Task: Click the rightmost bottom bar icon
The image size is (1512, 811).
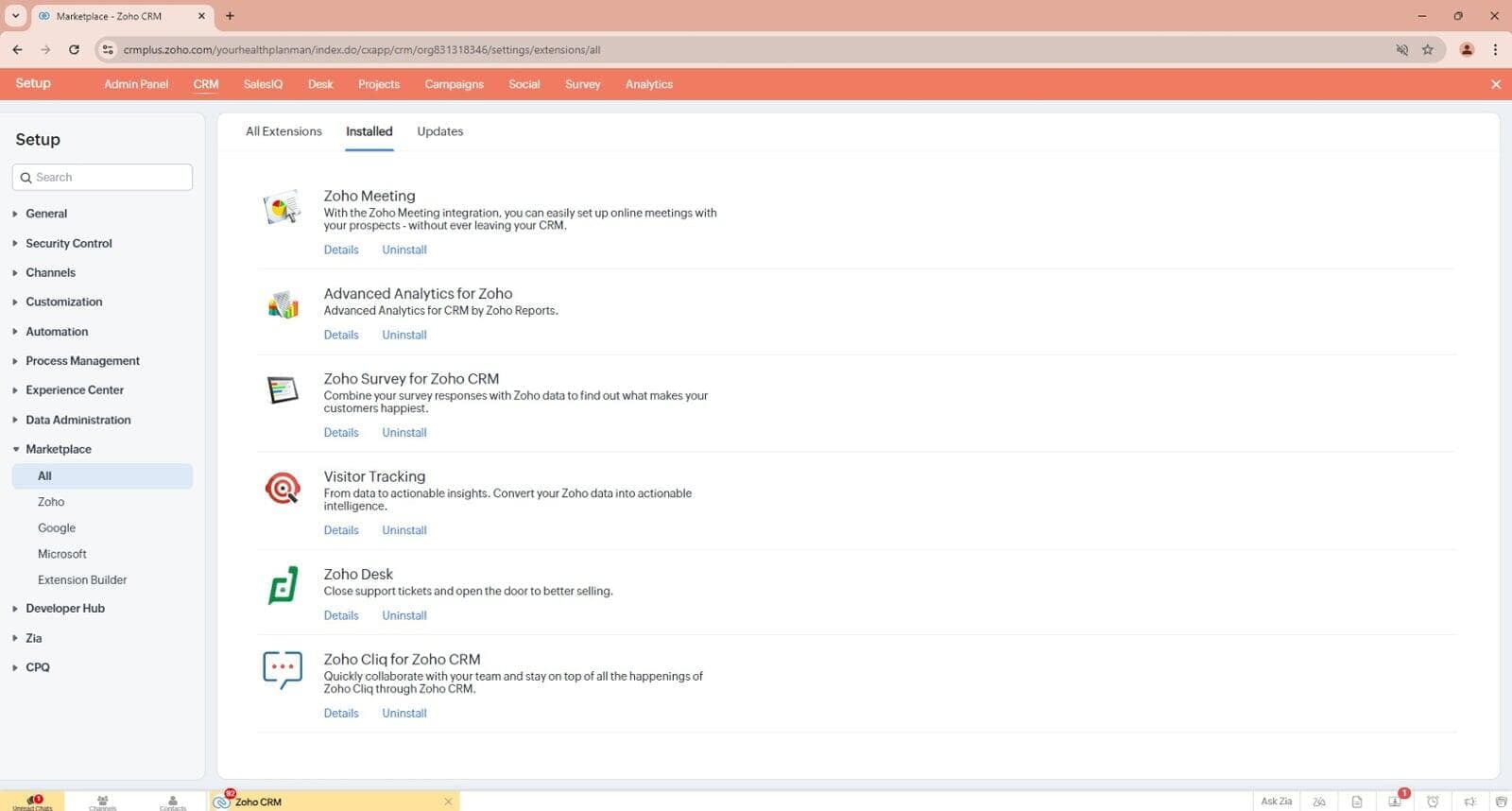Action: pyautogui.click(x=1501, y=802)
